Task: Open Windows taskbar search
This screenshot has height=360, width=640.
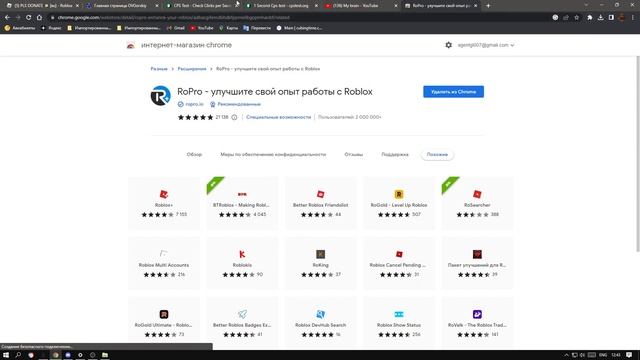Action: pos(18,355)
